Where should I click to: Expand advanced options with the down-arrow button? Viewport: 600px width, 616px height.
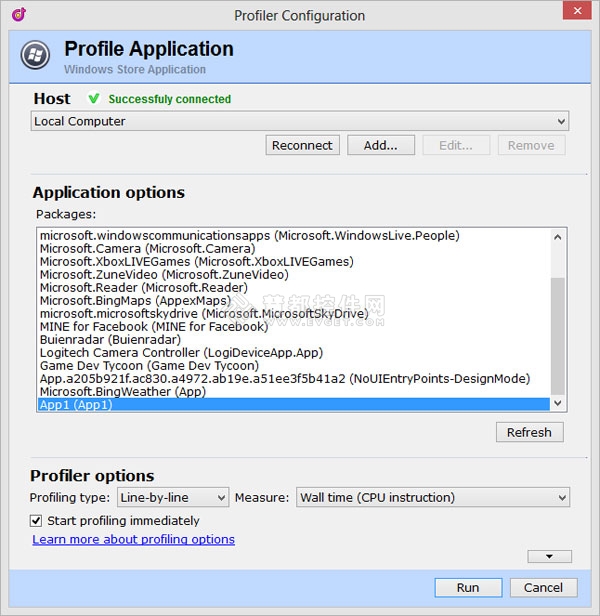(550, 556)
